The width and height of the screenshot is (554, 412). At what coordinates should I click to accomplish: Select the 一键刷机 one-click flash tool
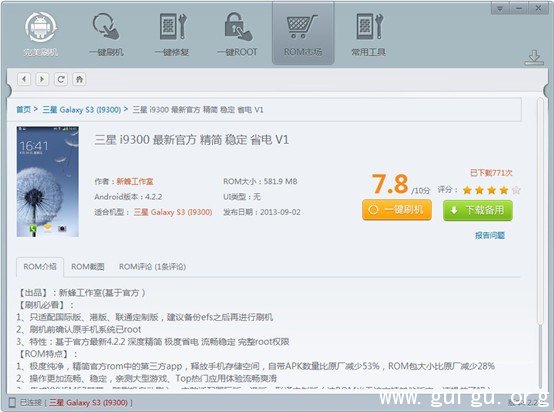106,34
